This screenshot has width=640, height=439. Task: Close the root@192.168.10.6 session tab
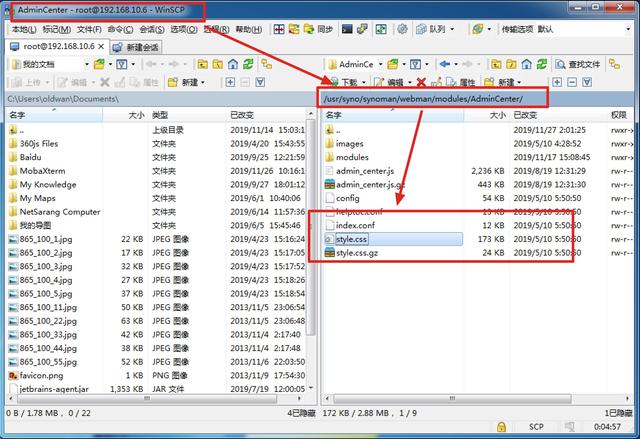(x=101, y=47)
